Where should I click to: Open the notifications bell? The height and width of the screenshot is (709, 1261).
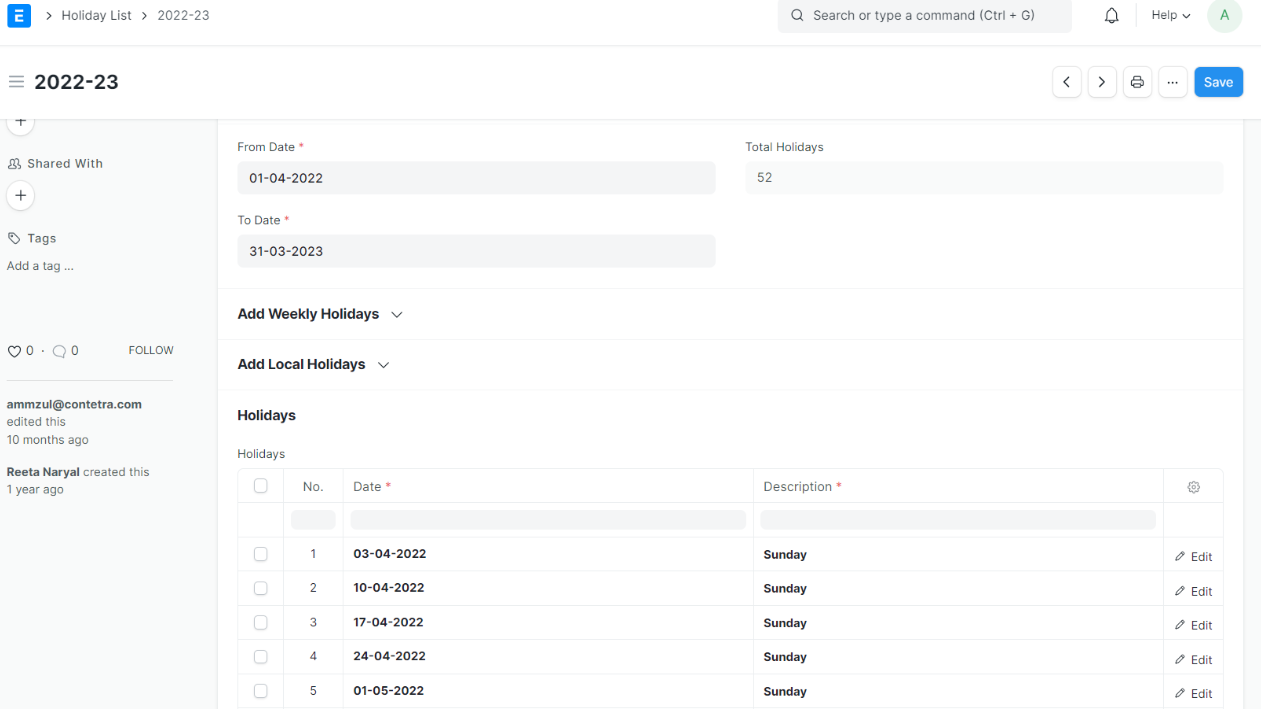coord(1111,16)
